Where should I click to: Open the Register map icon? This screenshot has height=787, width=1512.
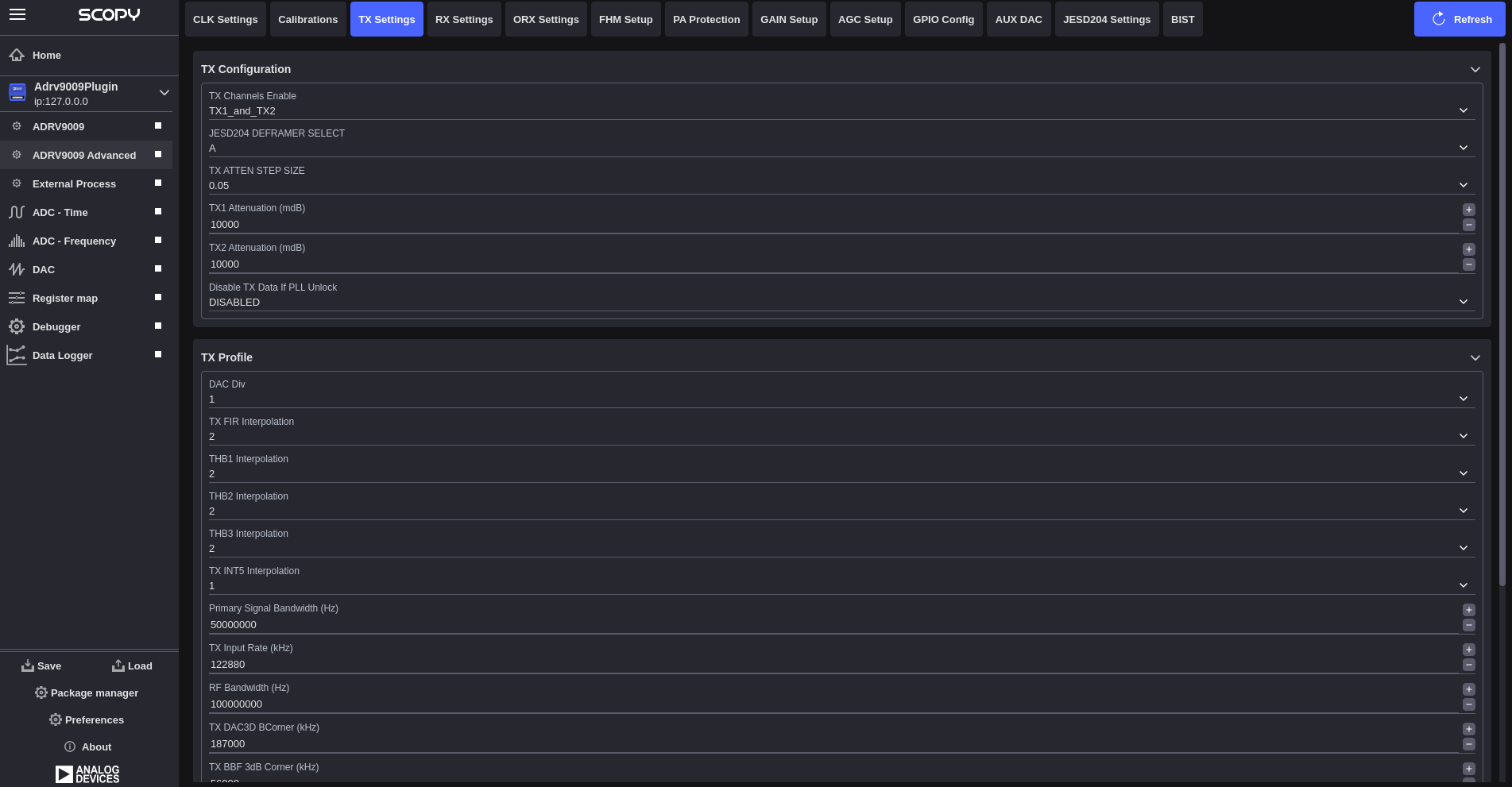(17, 298)
